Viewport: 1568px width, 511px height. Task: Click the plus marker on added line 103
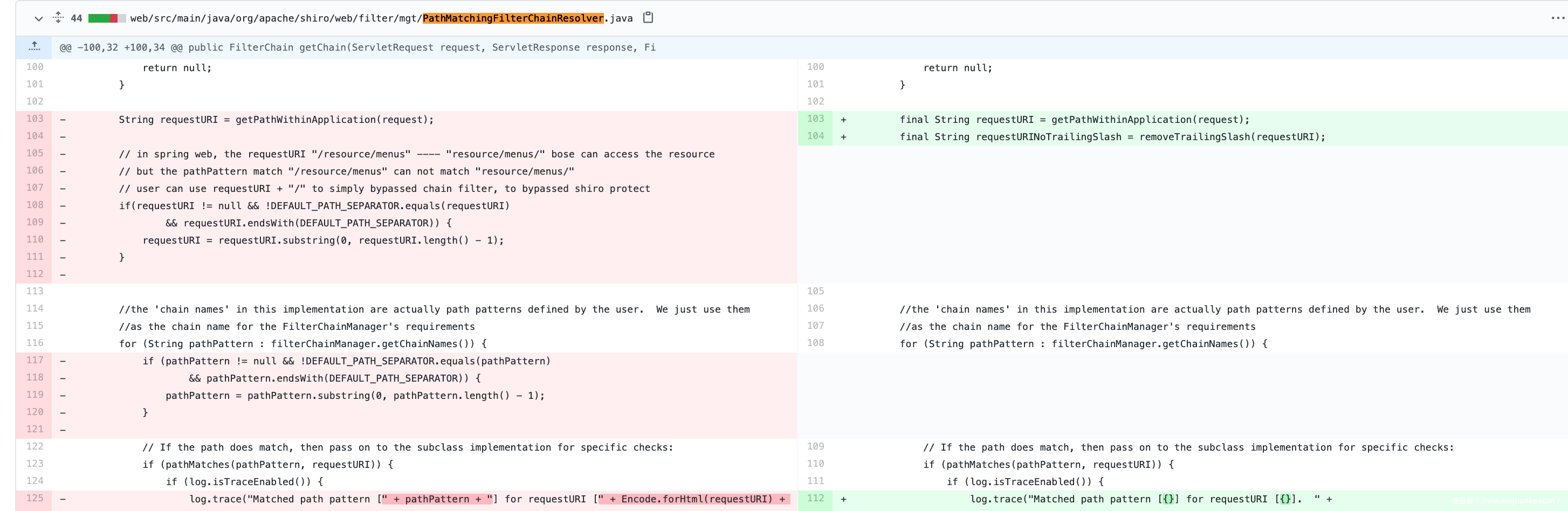(x=844, y=120)
